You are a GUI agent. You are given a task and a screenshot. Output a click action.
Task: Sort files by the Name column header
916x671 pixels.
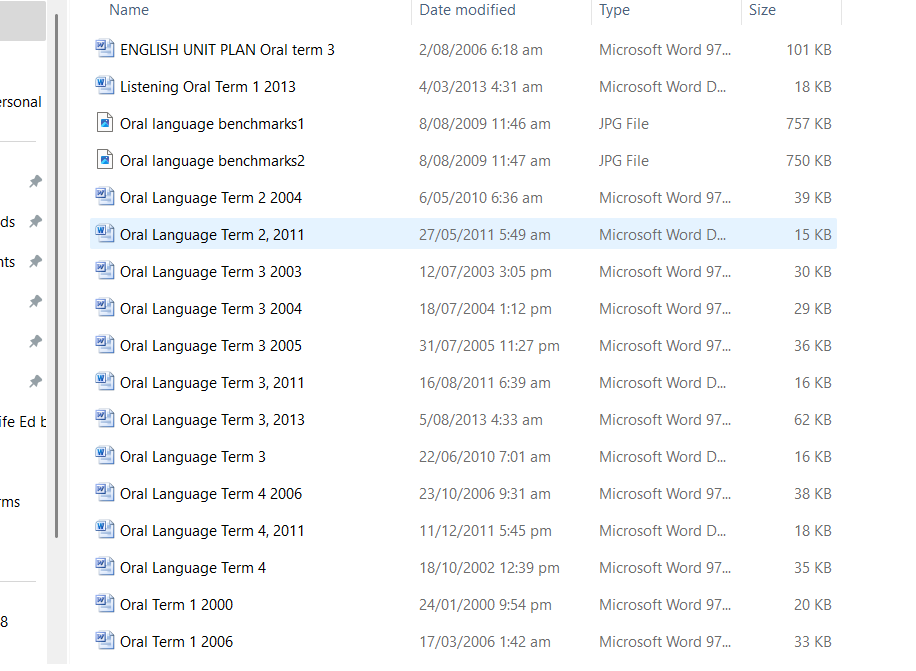[129, 10]
